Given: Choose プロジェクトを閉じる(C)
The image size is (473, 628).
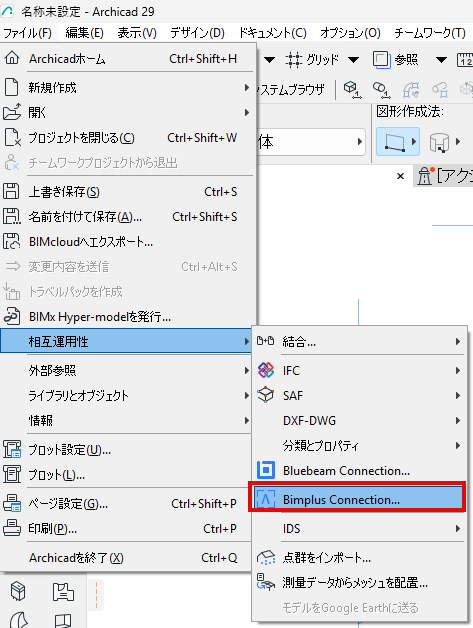Looking at the screenshot, I should click(x=127, y=138).
